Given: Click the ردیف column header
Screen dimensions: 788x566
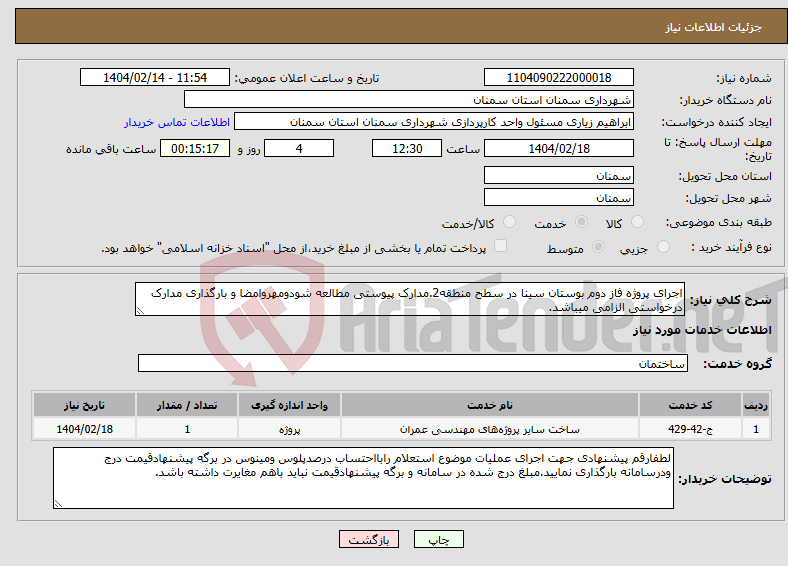Looking at the screenshot, I should 756,405.
